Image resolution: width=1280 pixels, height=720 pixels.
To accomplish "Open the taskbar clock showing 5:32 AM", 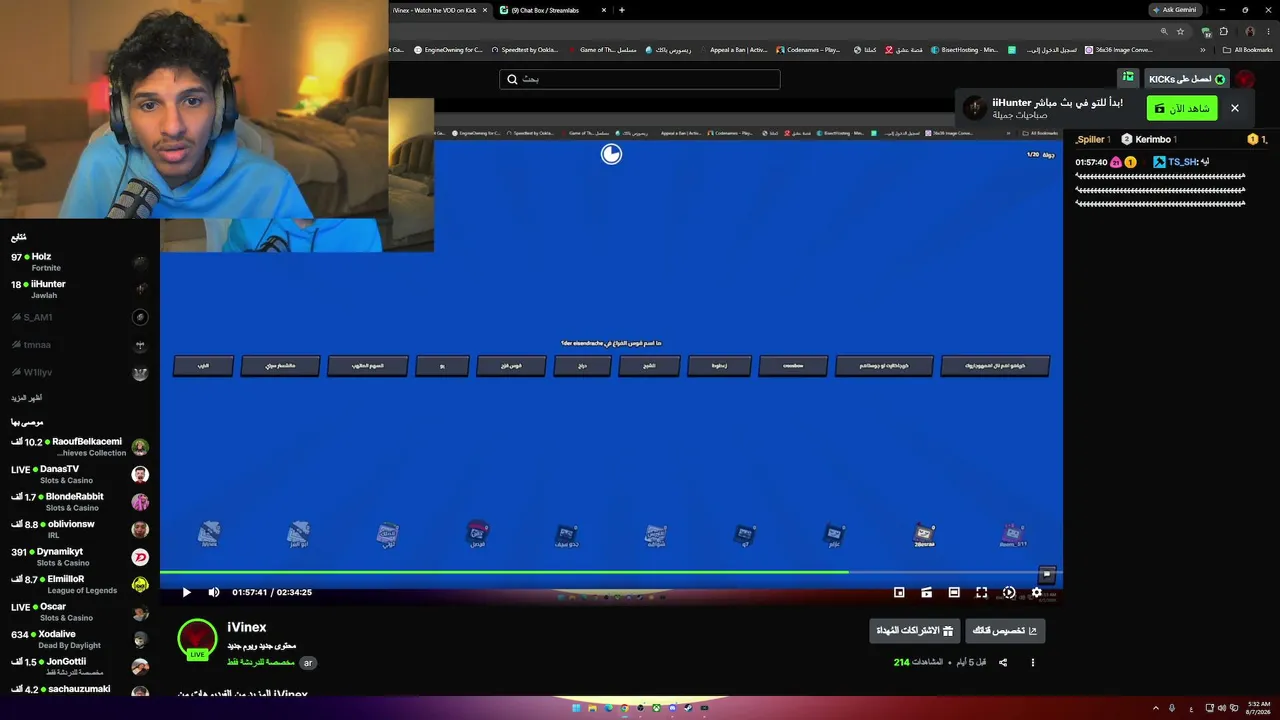I will (1258, 708).
